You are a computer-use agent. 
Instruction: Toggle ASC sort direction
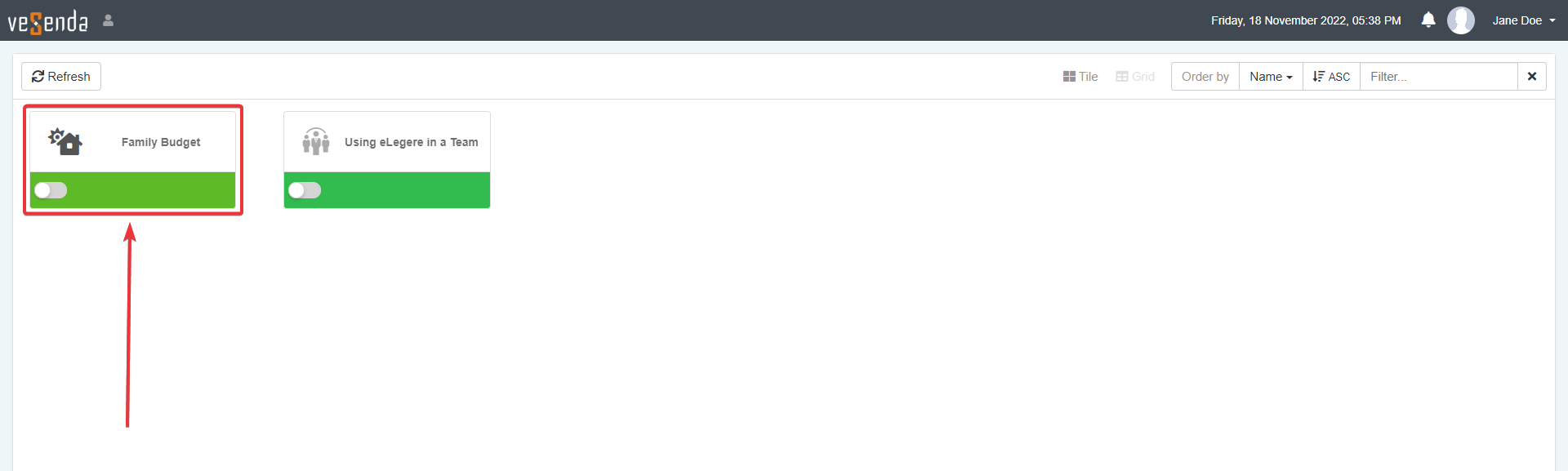1331,77
